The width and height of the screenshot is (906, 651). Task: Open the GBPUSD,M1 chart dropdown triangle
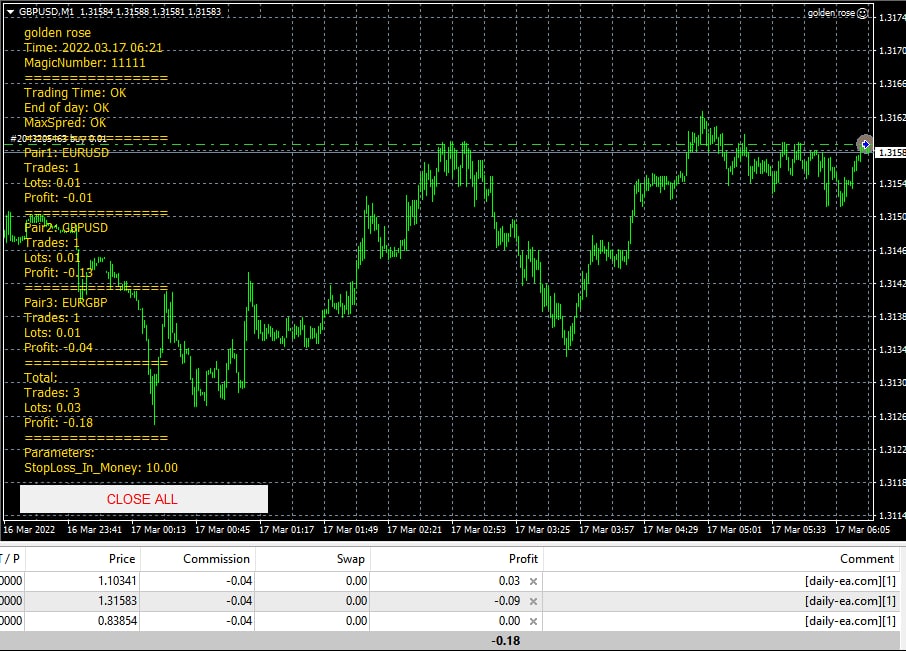(x=10, y=12)
